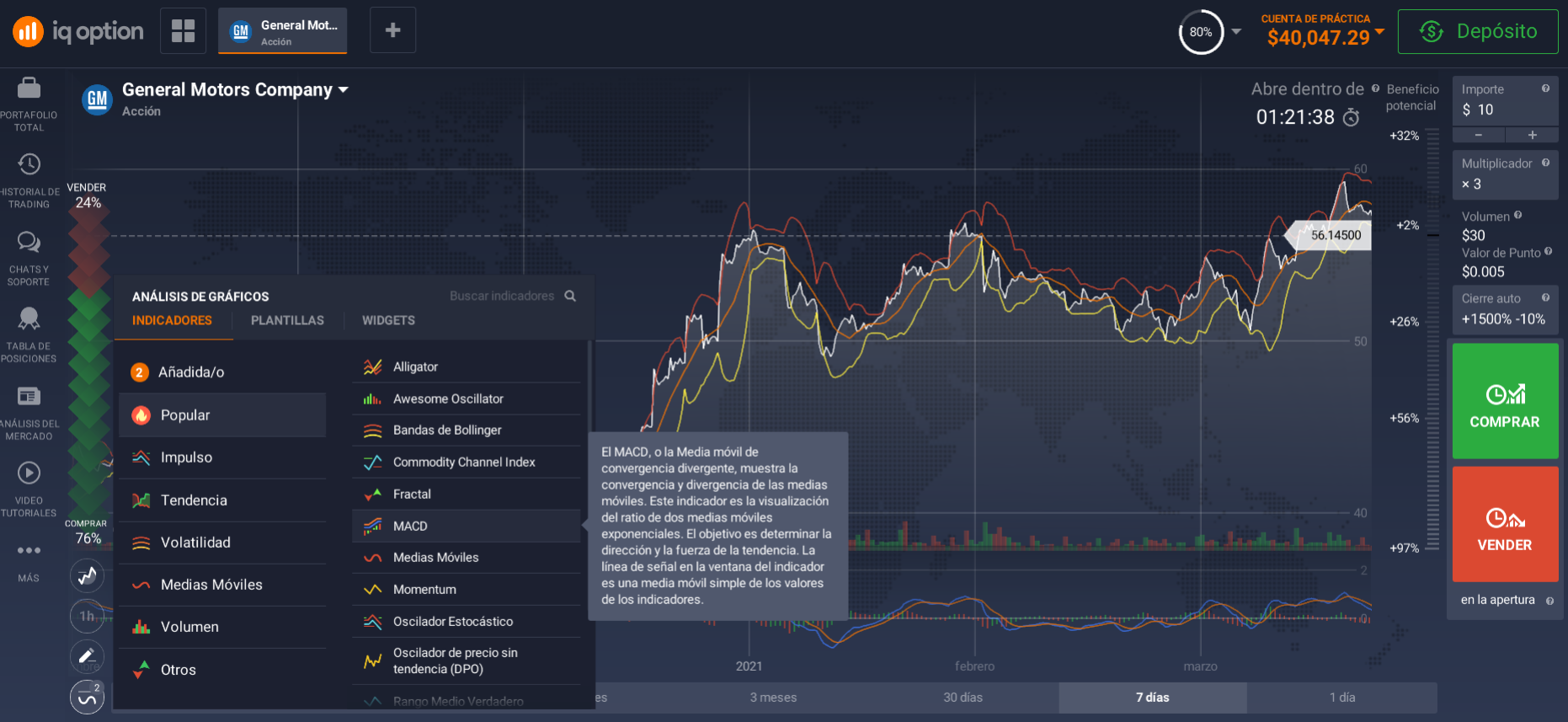Select the 30 días time range
Image resolution: width=1568 pixels, height=722 pixels.
pos(963,698)
